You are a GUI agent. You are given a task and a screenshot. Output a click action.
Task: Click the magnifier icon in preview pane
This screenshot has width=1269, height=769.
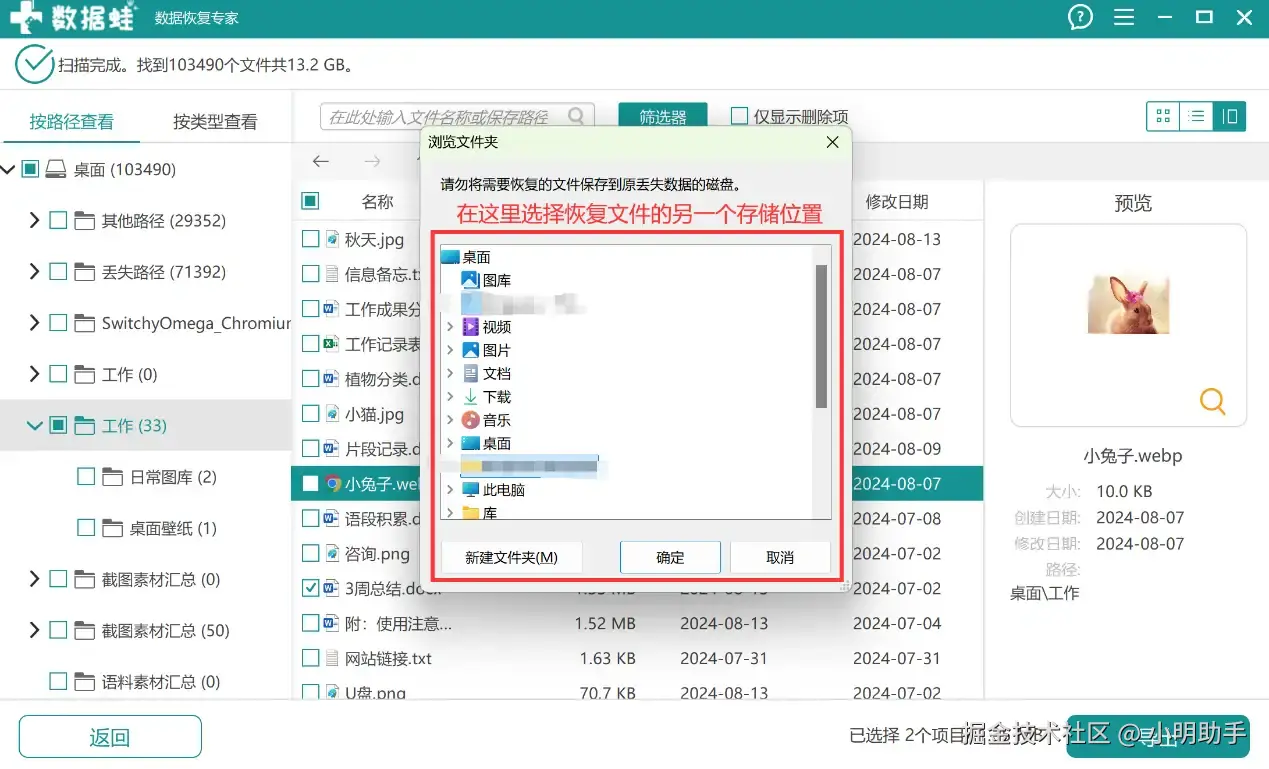tap(1212, 402)
